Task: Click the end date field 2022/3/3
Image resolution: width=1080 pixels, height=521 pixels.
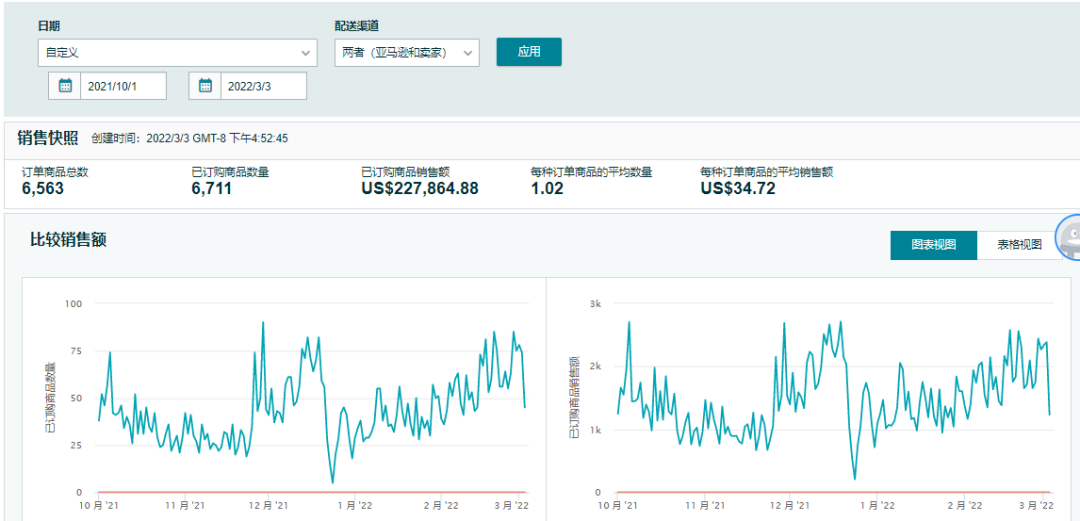Action: click(264, 86)
